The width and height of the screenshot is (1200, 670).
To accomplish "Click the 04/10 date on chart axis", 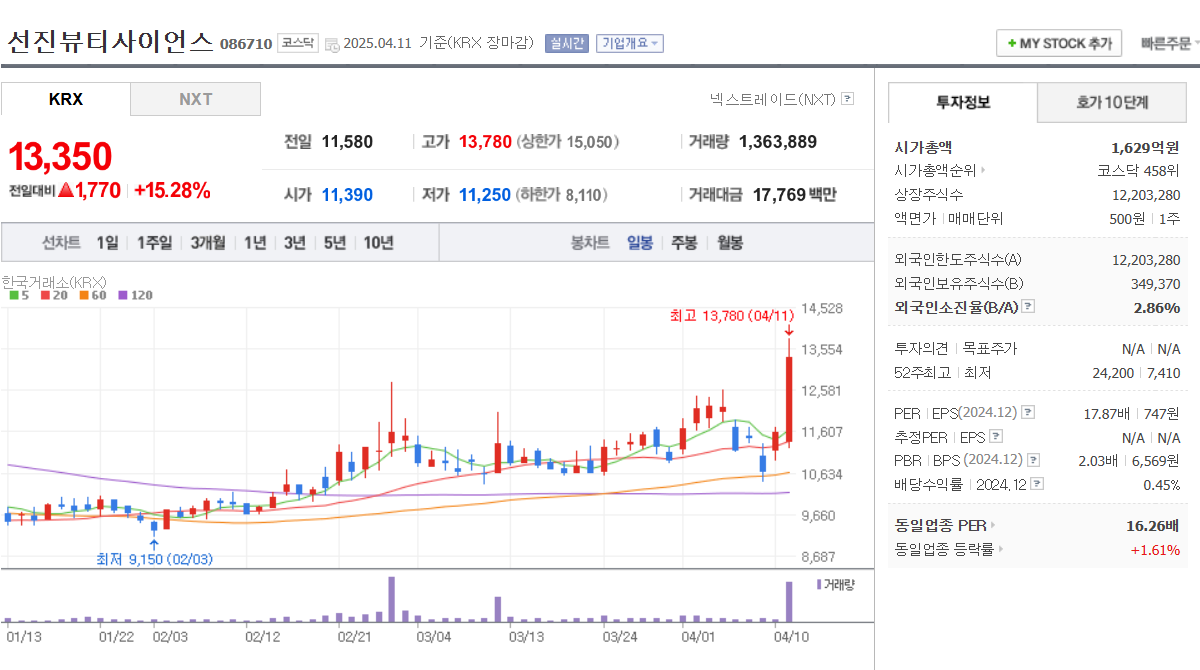I will pyautogui.click(x=791, y=635).
